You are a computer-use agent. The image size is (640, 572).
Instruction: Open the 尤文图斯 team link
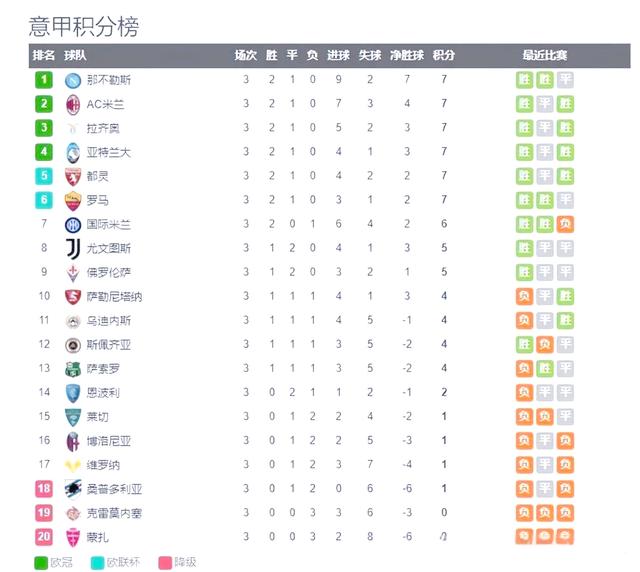pos(109,248)
